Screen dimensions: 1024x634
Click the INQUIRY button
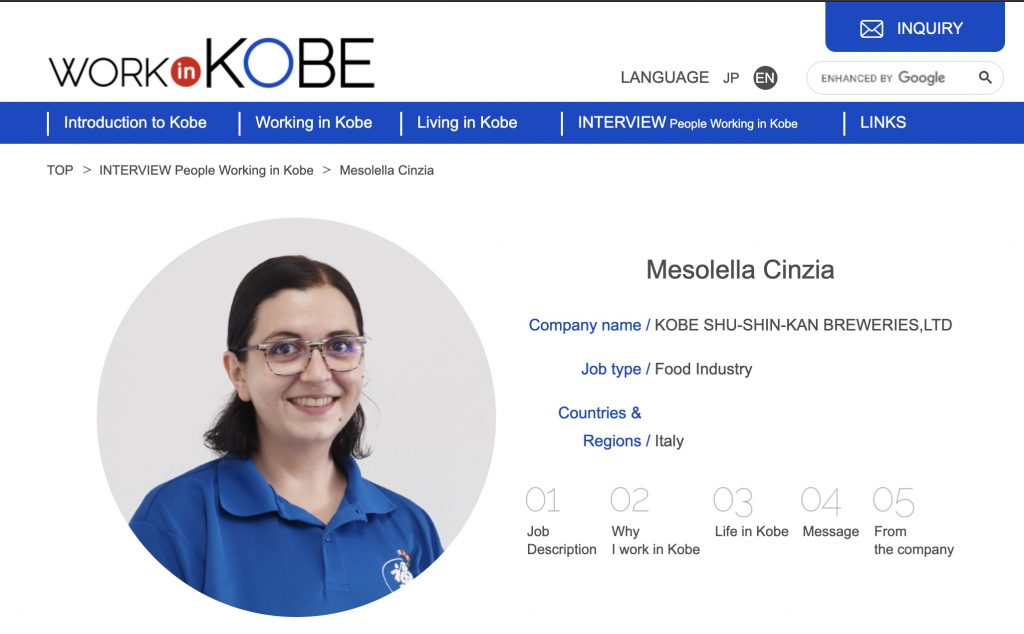click(x=915, y=27)
